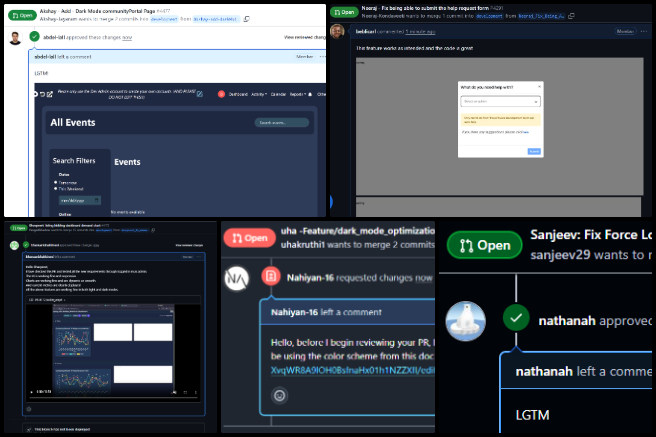The height and width of the screenshot is (437, 656).
Task: Click abdel-lail's green approval check icon
Action: pos(35,37)
